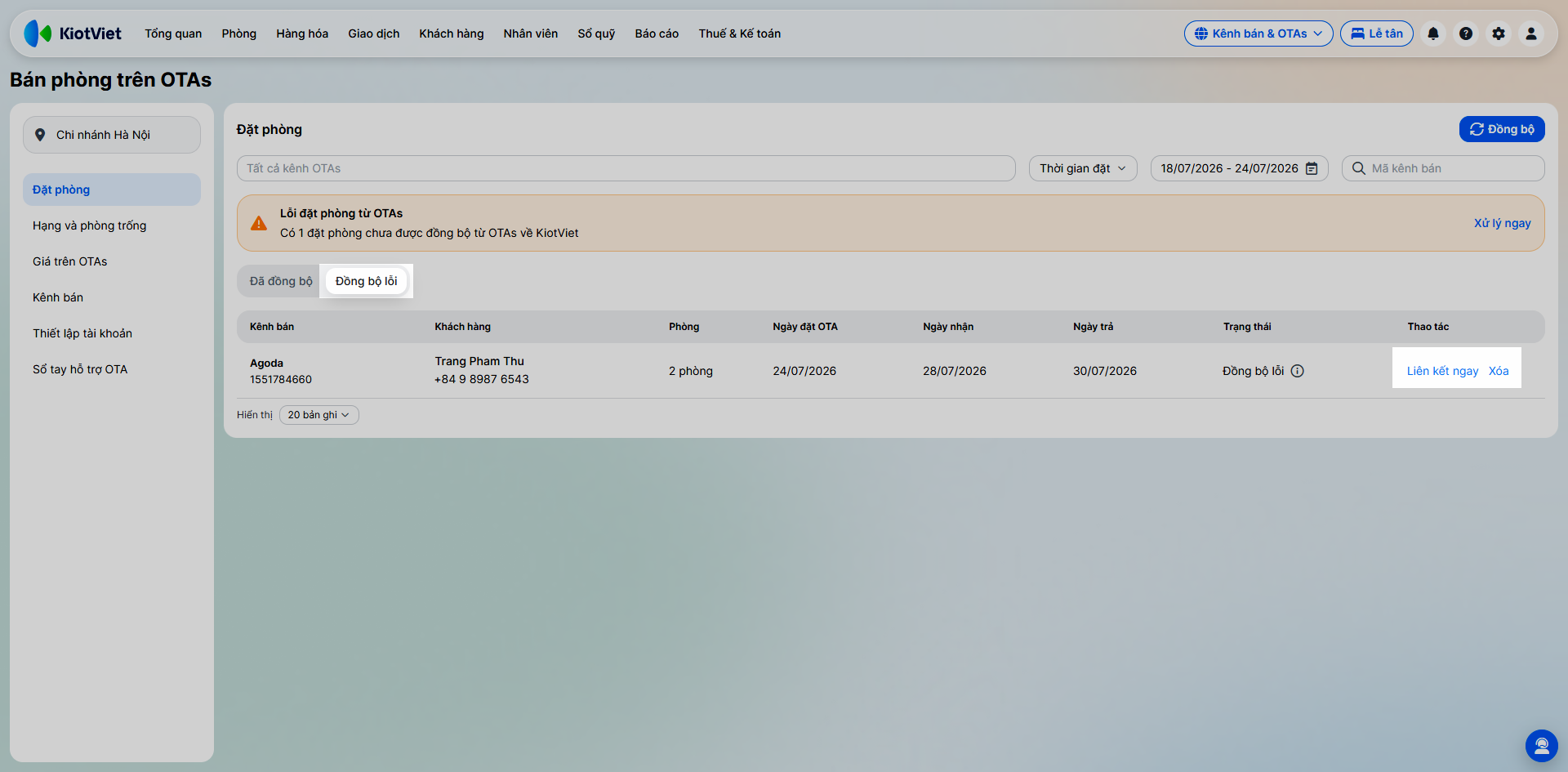
Task: Click the Đồng bộ sync button
Action: 1502,129
